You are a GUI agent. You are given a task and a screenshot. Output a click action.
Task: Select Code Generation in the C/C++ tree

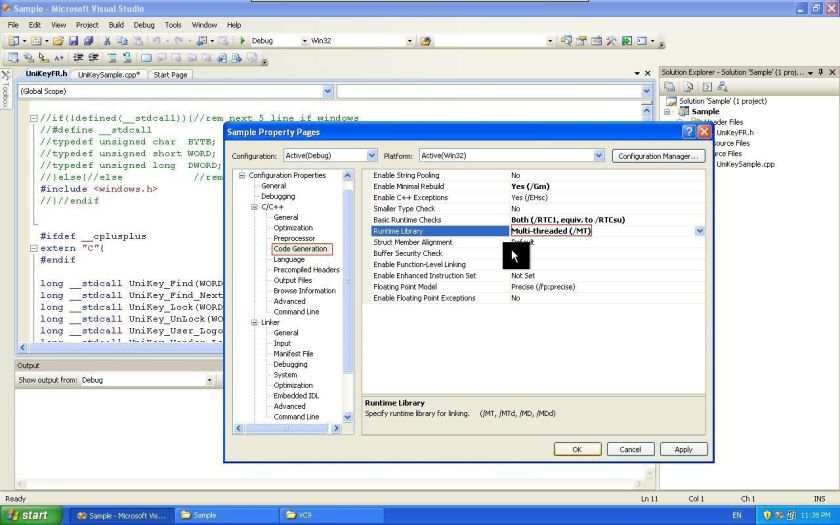[301, 249]
